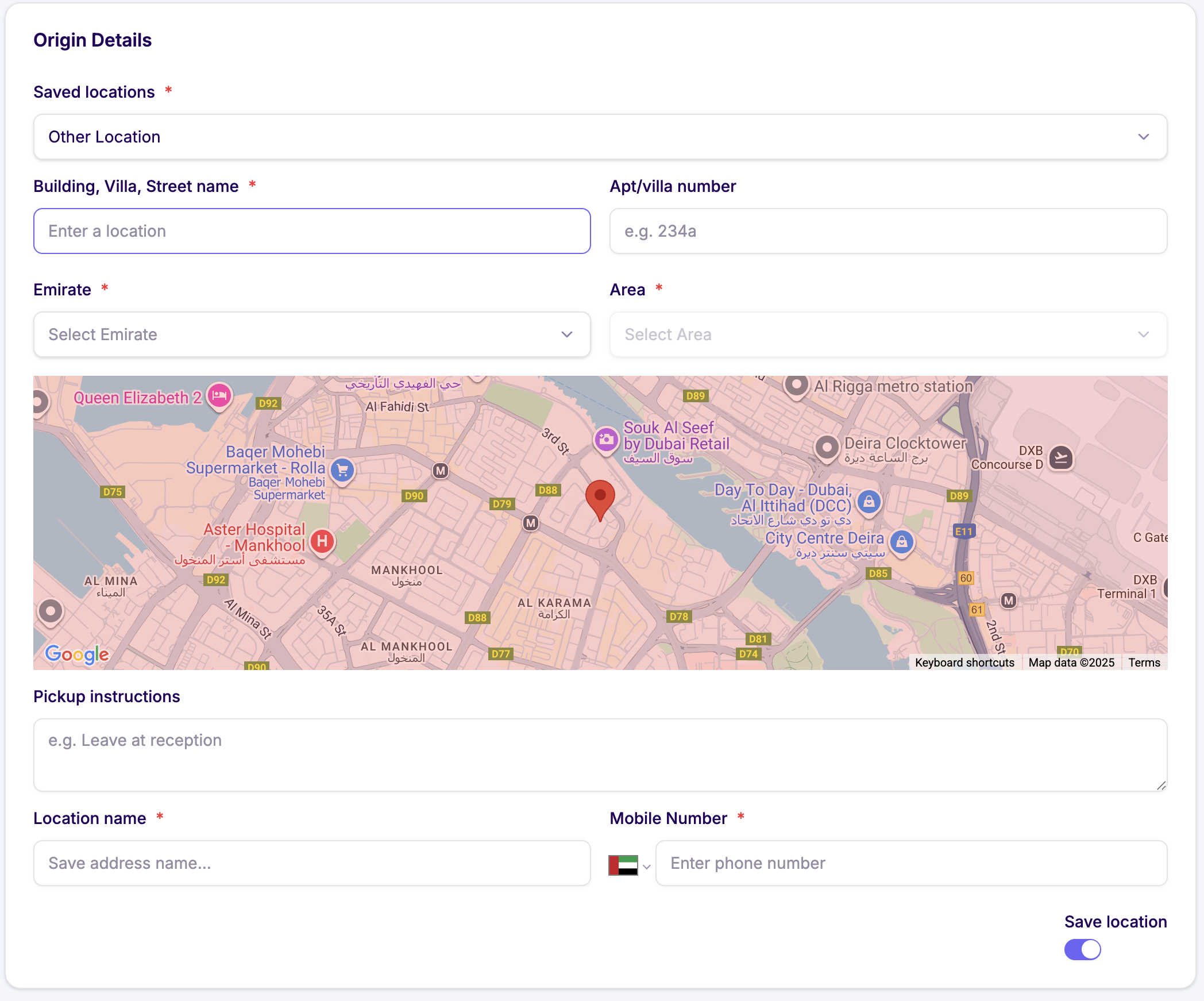Image resolution: width=1204 pixels, height=1001 pixels.
Task: Open the map Keyboard shortcuts button
Action: tap(964, 663)
